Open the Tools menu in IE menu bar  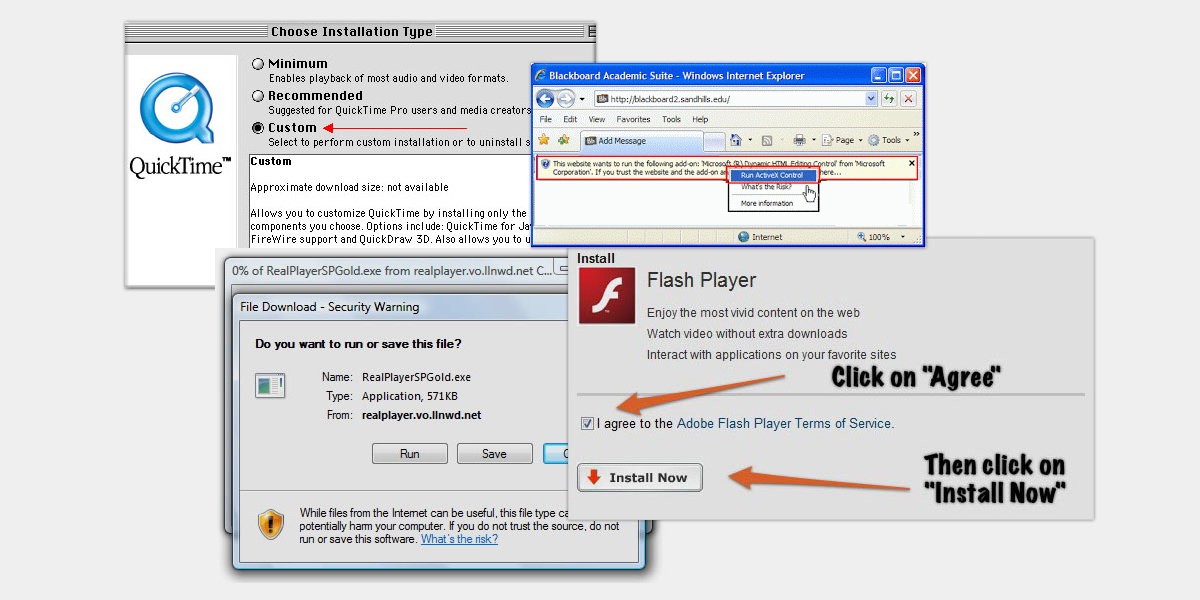(x=671, y=119)
